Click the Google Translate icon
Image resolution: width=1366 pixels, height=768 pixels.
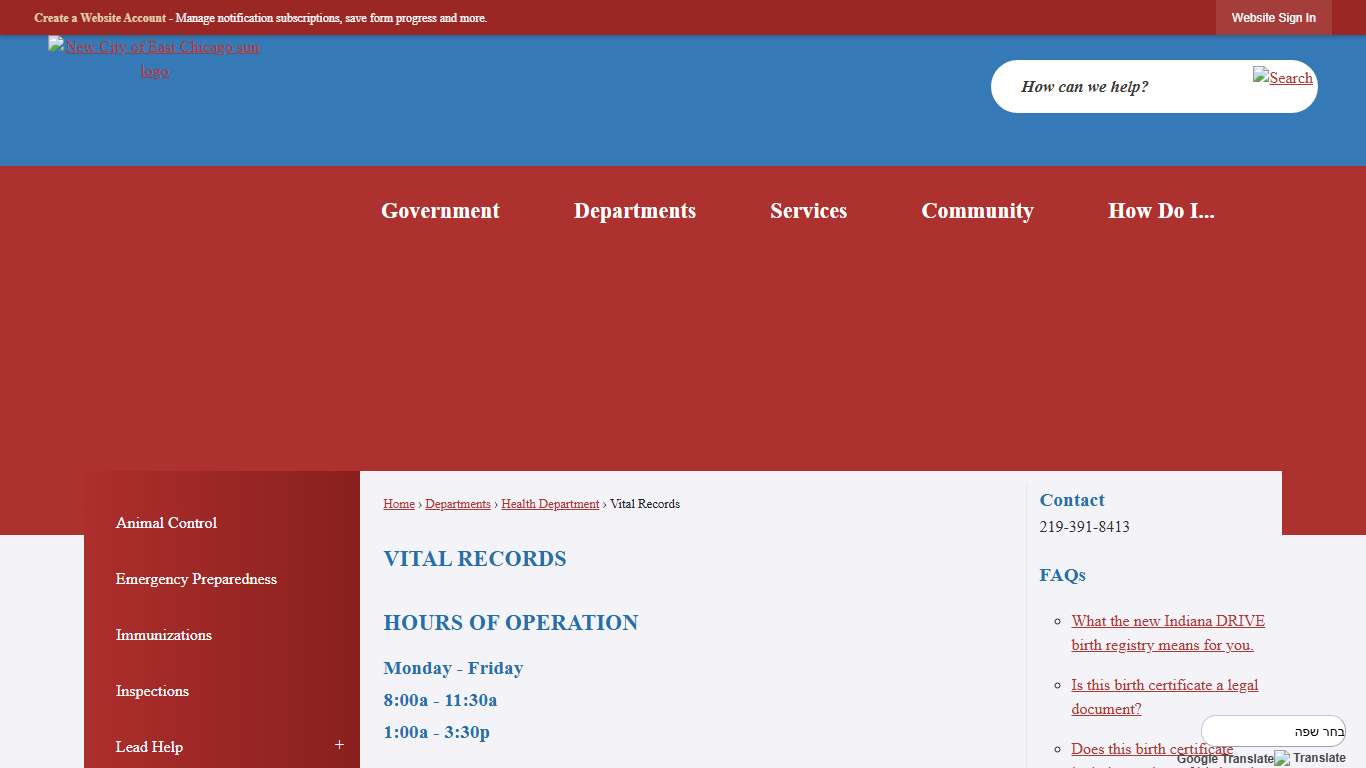pyautogui.click(x=1282, y=758)
